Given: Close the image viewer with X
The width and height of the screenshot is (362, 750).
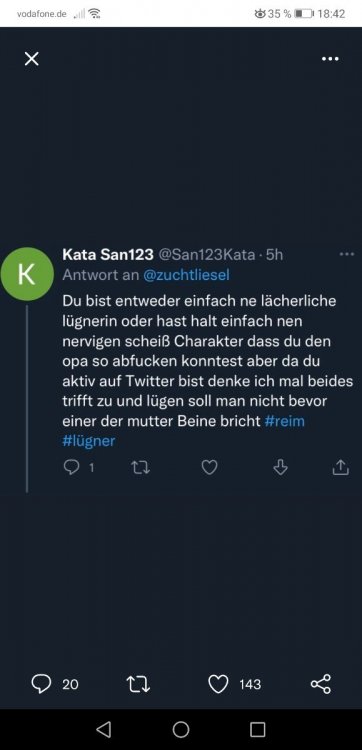Looking at the screenshot, I should pos(32,59).
